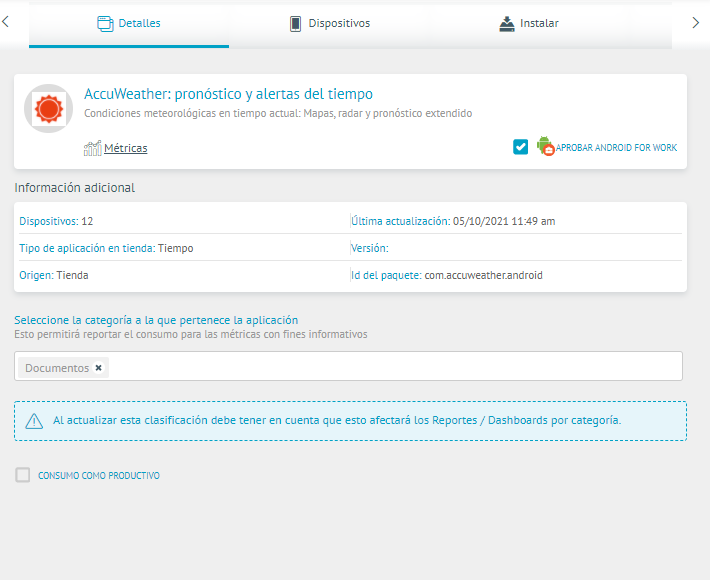Screen dimensions: 710x580
Task: Click the package id com.accuweather.android
Action: tap(484, 275)
